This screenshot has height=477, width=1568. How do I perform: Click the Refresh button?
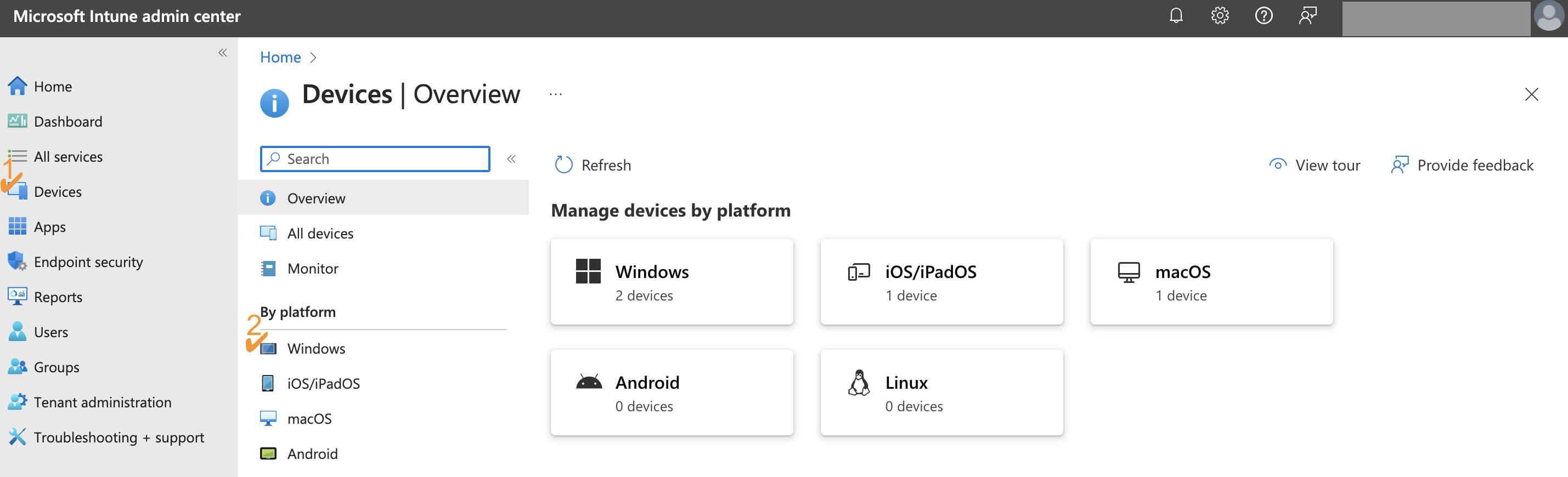coord(593,165)
